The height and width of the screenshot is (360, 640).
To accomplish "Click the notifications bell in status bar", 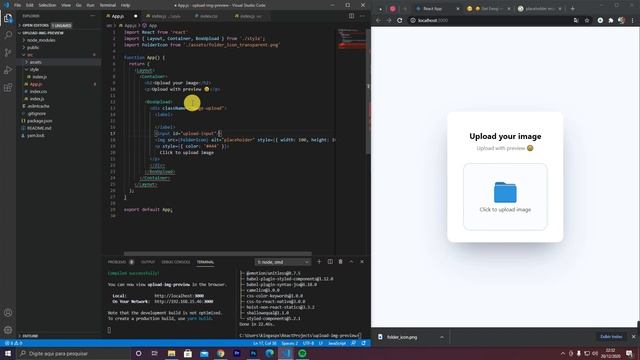I will point(364,343).
